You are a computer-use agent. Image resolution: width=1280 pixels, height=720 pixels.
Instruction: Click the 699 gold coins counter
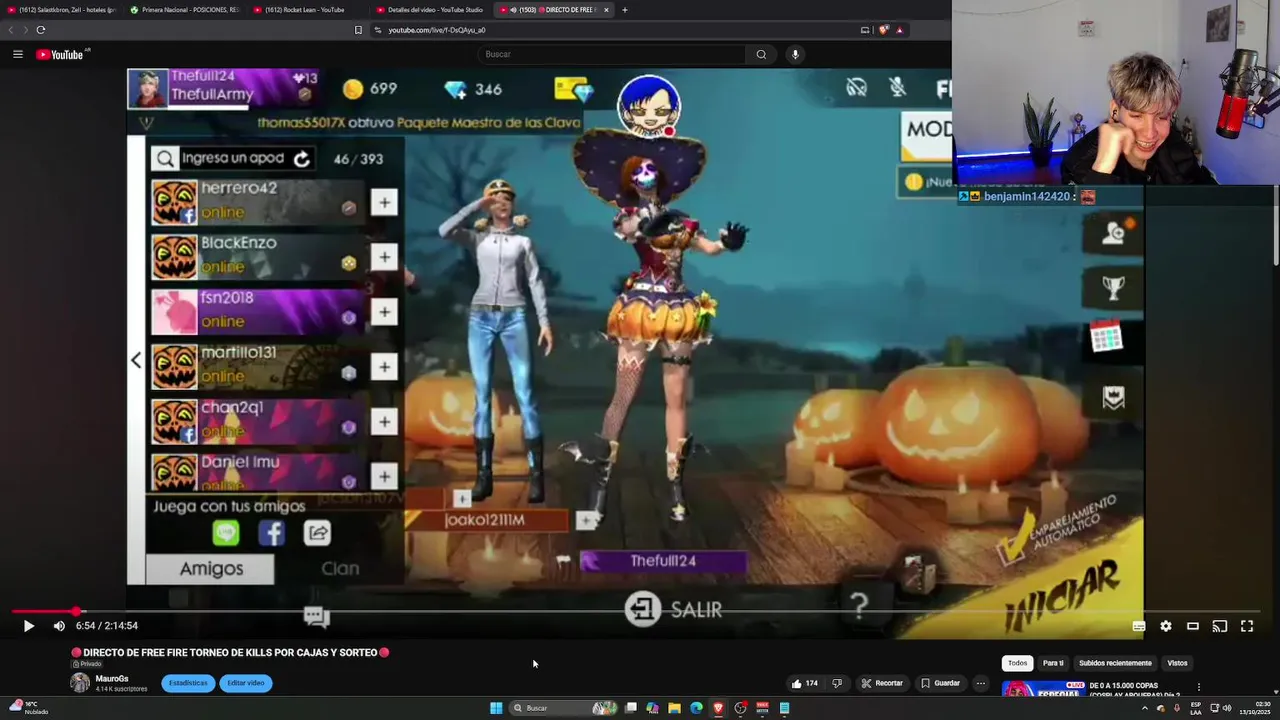click(x=370, y=89)
